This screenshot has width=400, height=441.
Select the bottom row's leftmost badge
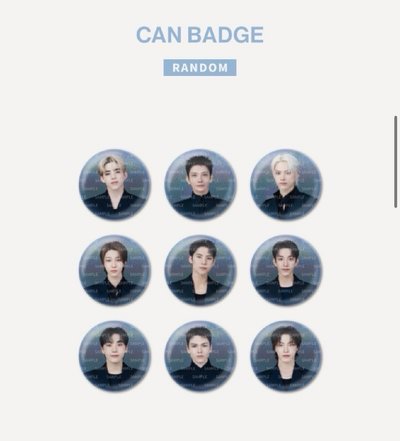115,356
